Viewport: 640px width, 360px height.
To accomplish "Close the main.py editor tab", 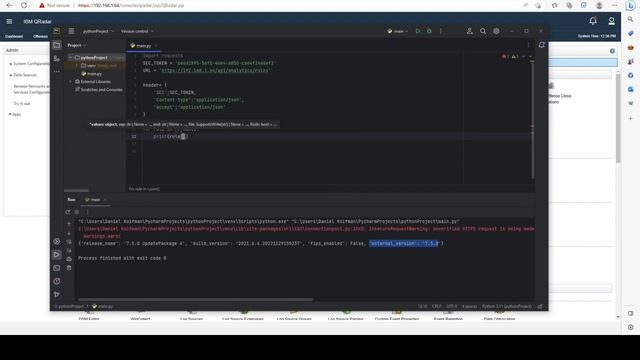I will tap(156, 46).
